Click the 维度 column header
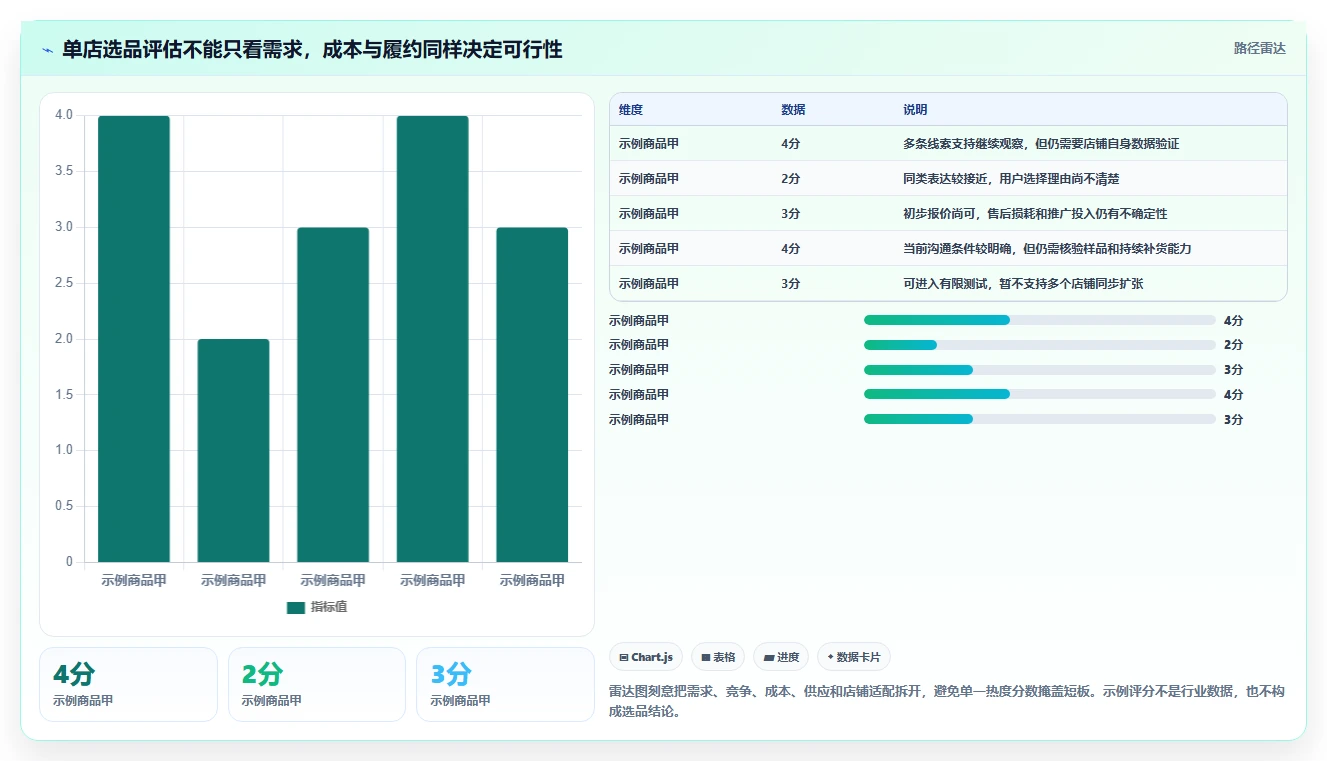The height and width of the screenshot is (761, 1327). click(x=631, y=110)
